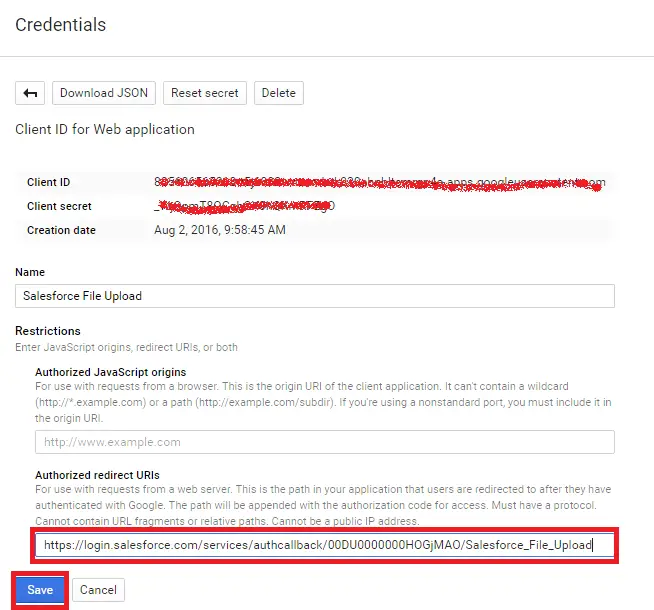This screenshot has height=610, width=654.
Task: Click the Authorized JavaScript origins label
Action: coord(111,372)
